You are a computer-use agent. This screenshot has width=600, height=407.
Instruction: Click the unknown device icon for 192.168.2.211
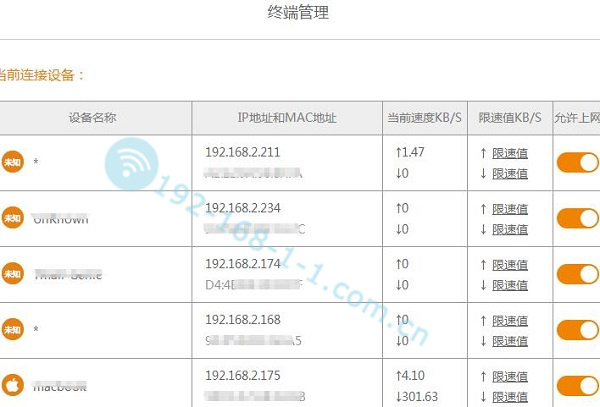[x=12, y=162]
